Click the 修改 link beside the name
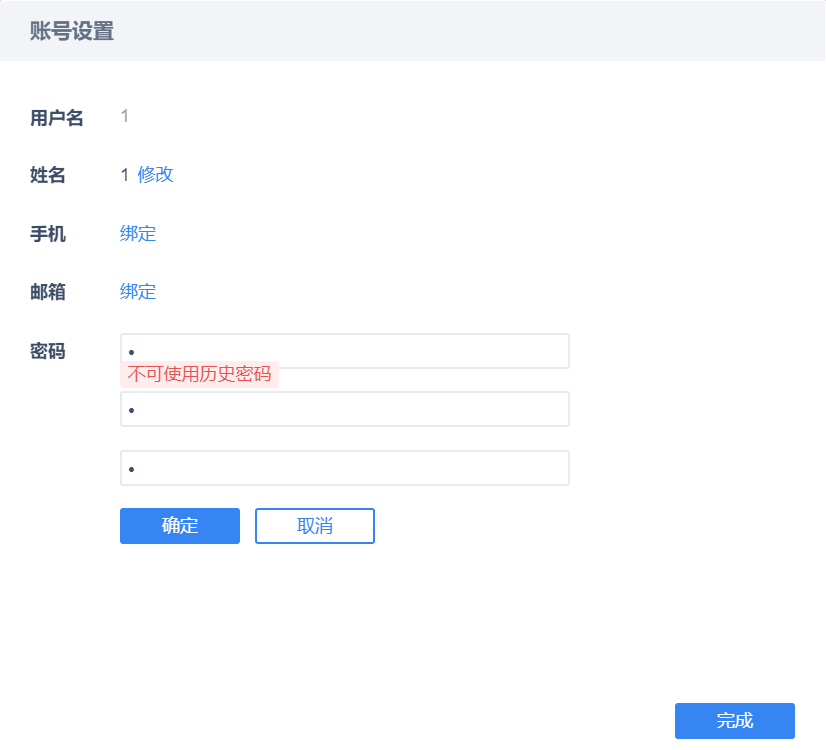 pos(155,175)
